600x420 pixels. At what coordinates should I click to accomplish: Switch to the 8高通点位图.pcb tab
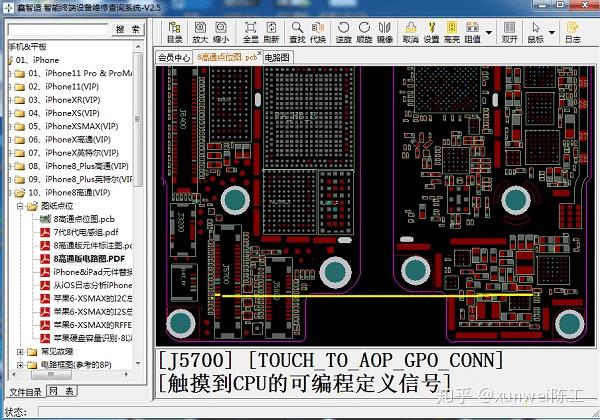point(227,57)
